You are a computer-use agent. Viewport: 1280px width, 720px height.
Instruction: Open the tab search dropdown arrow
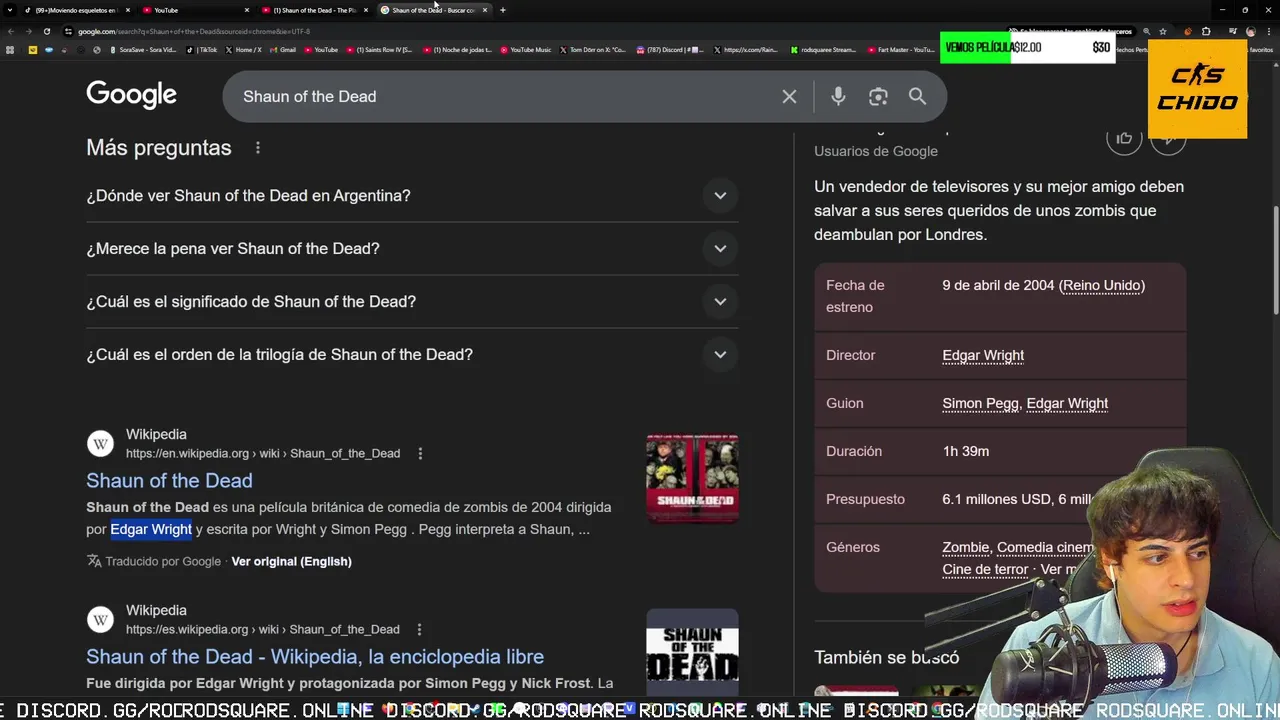click(x=10, y=10)
